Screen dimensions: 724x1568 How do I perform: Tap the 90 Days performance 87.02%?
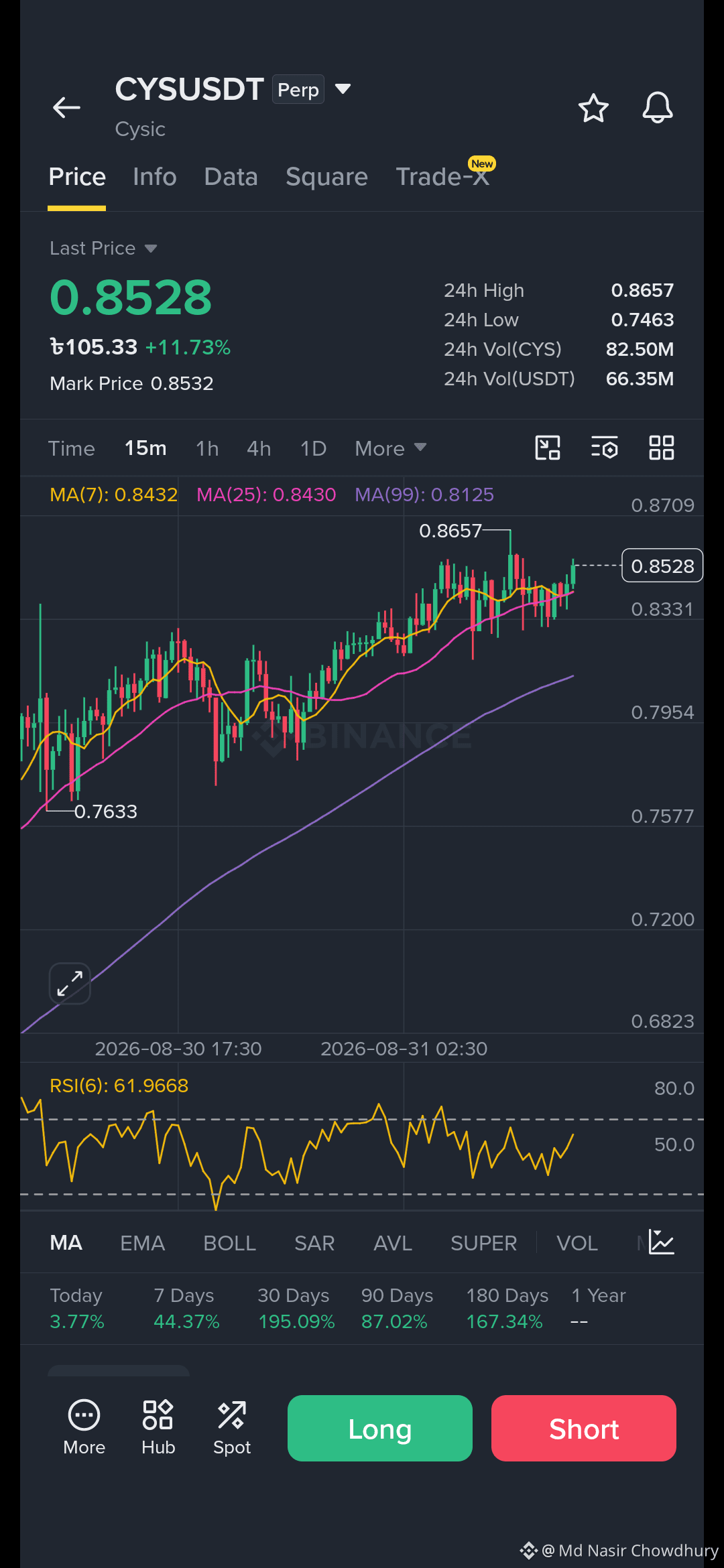(394, 1321)
